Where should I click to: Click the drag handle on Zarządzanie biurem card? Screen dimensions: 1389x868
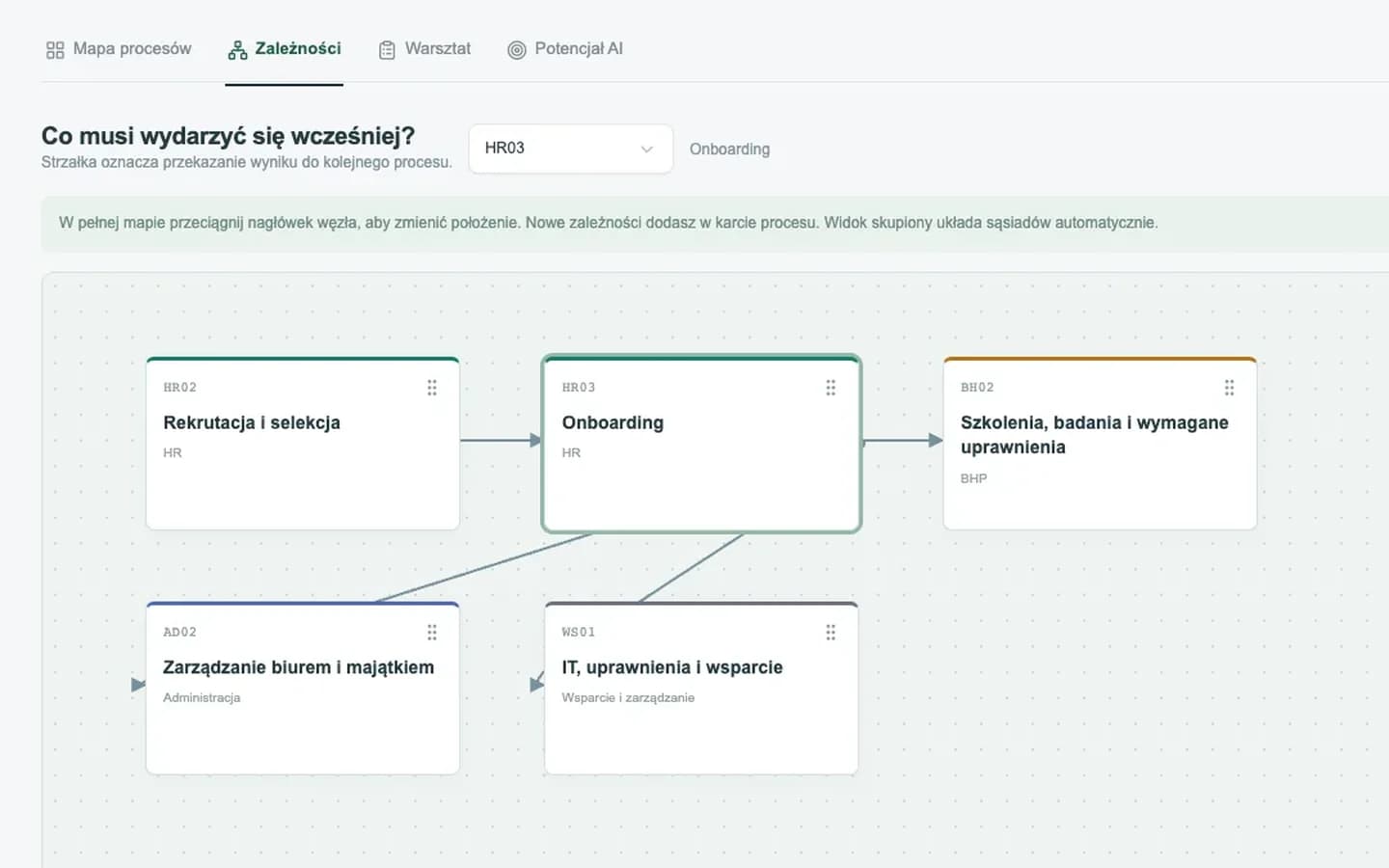point(432,633)
